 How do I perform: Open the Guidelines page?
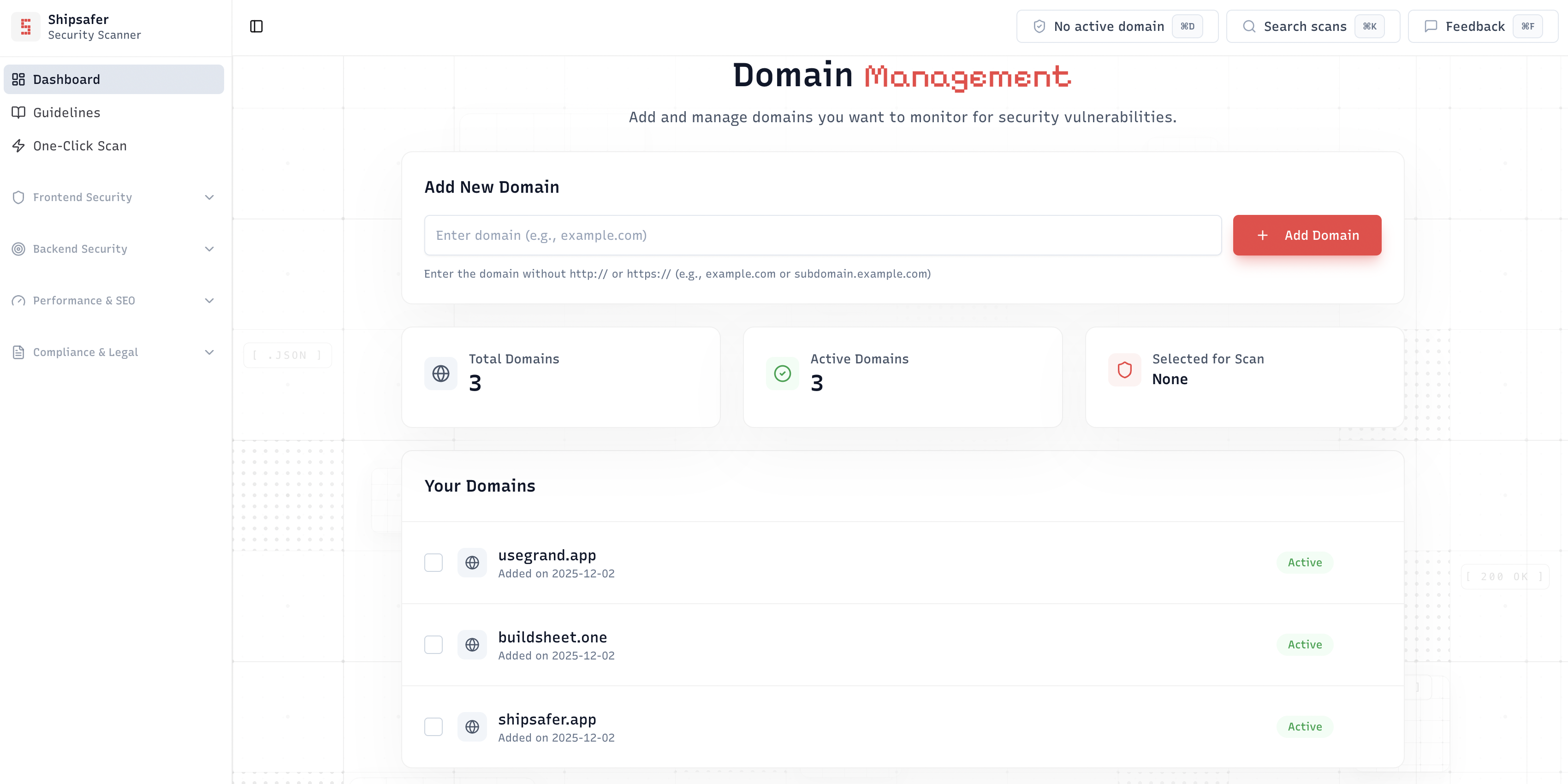pos(66,113)
